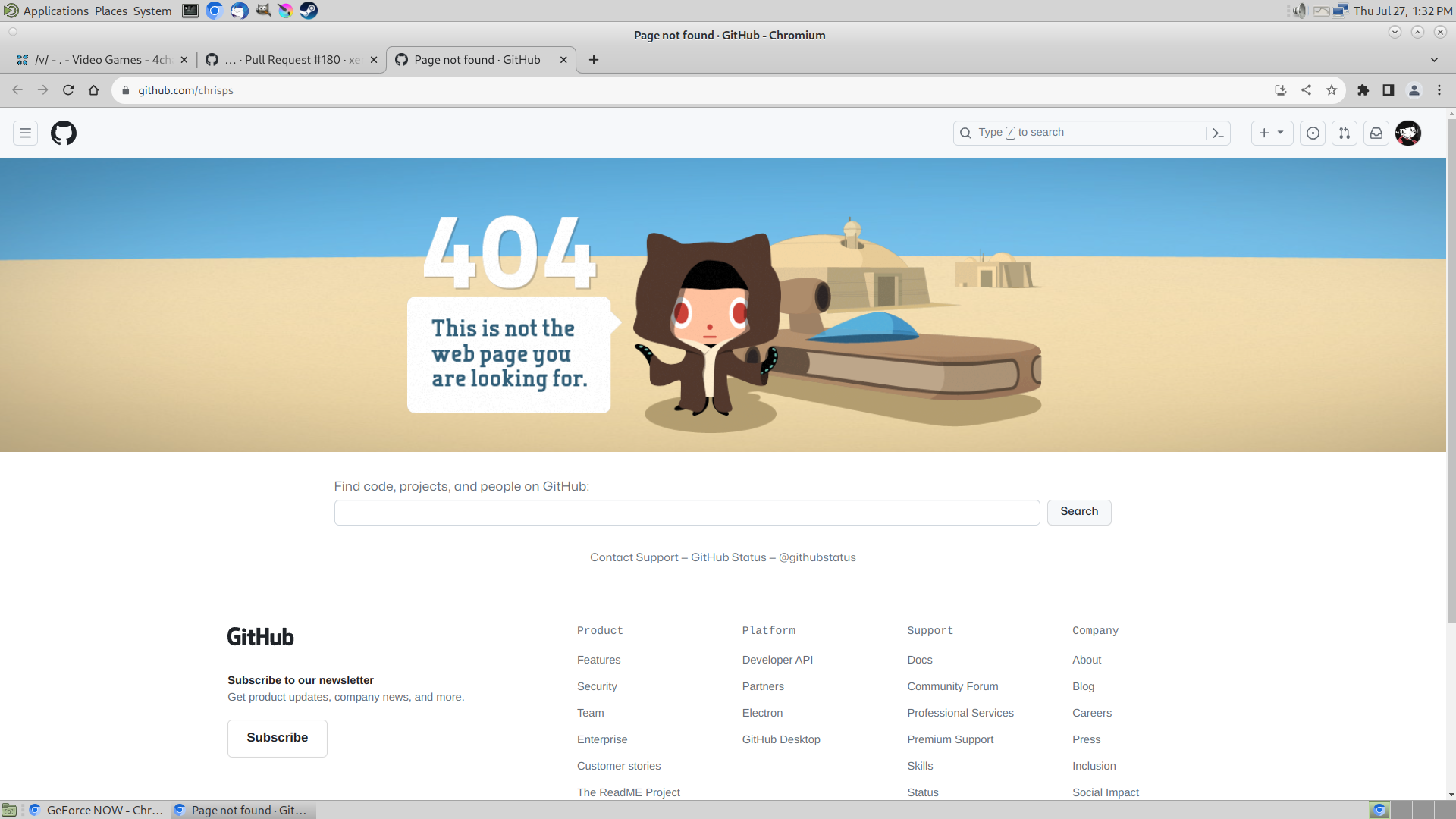Focus the Type / to search field
The height and width of the screenshot is (819, 1456).
pos(1080,133)
